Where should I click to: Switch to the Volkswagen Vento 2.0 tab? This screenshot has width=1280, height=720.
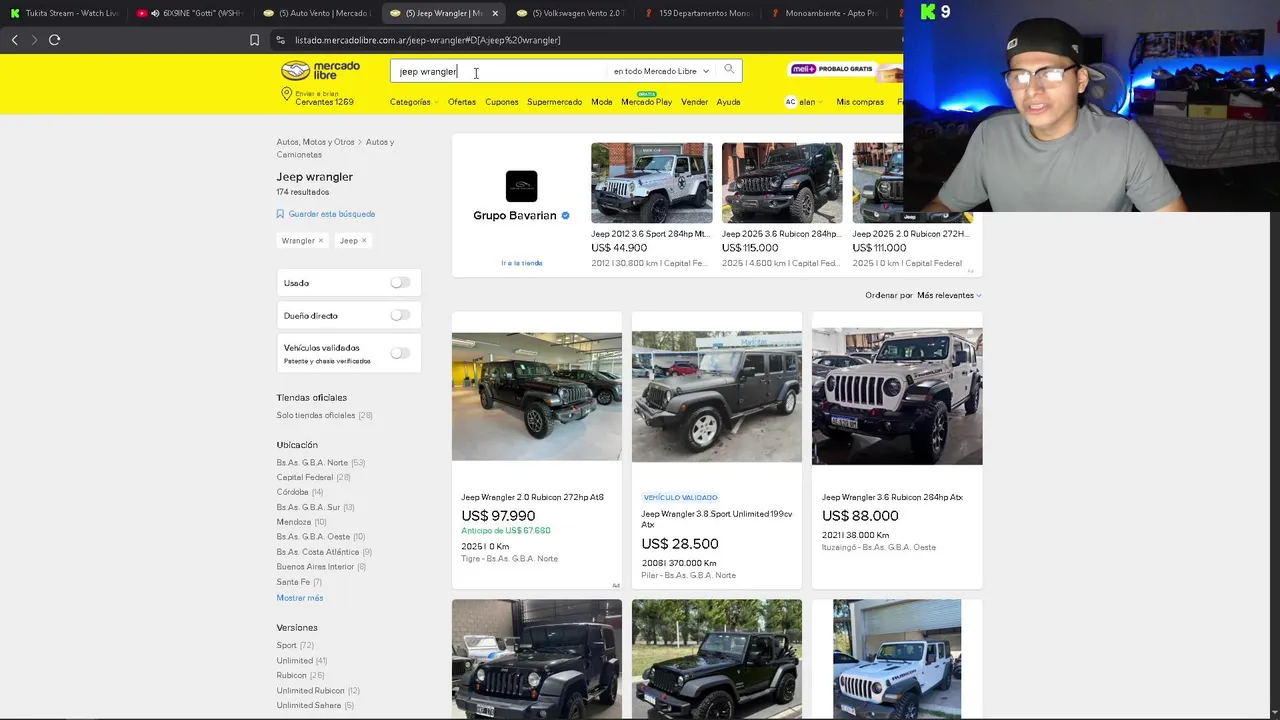point(570,13)
